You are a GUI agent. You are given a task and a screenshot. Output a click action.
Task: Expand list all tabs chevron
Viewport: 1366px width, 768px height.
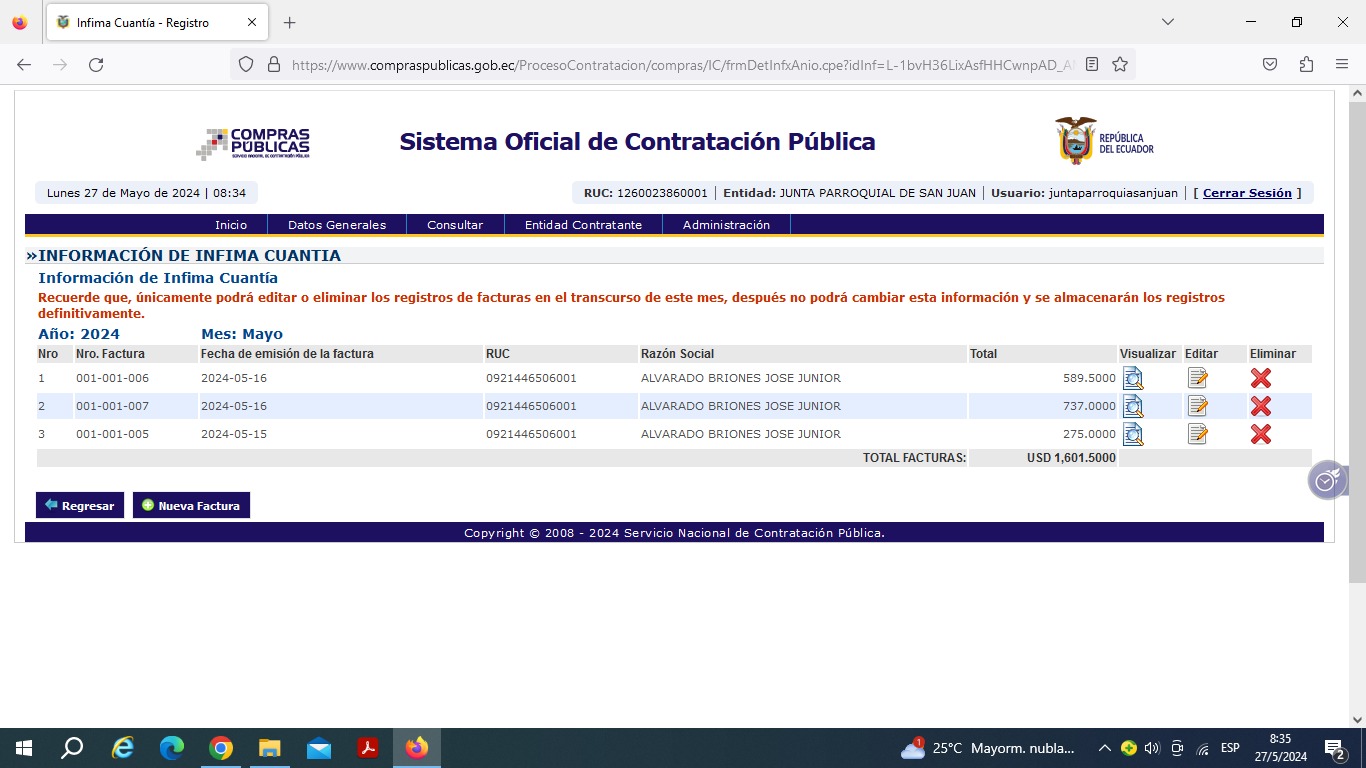[x=1167, y=22]
